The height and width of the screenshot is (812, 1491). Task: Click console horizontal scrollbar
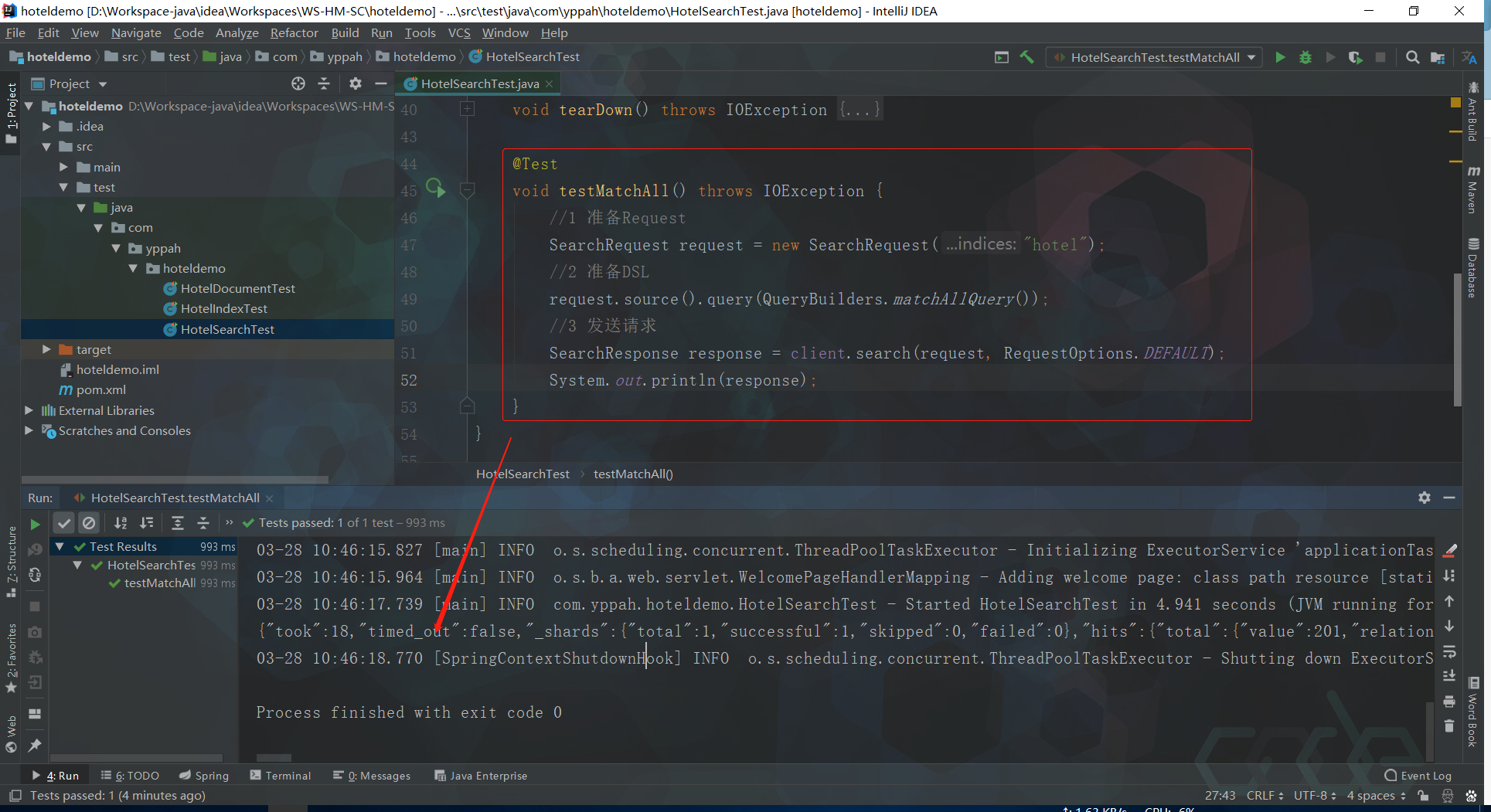click(274, 758)
